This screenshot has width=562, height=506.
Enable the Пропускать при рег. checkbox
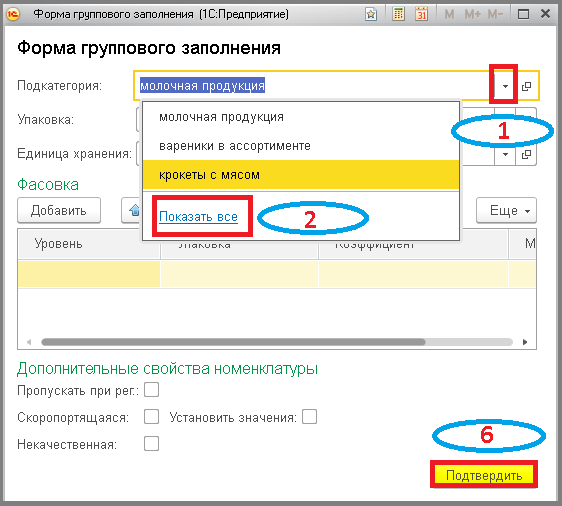tap(151, 390)
